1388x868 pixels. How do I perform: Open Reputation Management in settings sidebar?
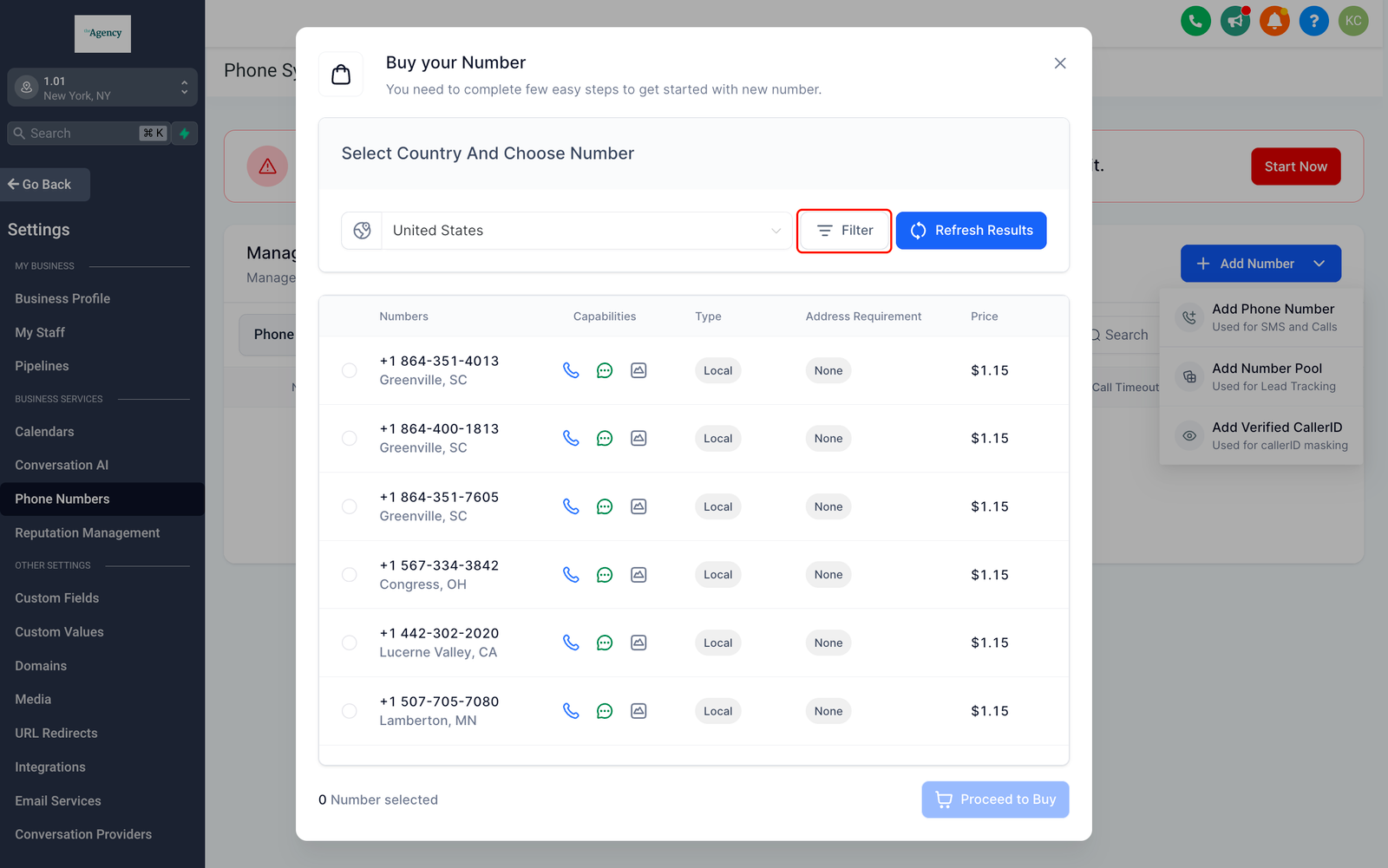[88, 532]
